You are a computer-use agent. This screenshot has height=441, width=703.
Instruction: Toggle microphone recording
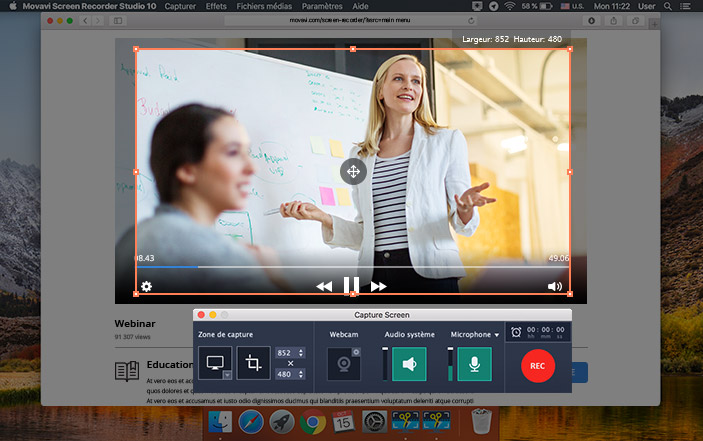tap(474, 364)
